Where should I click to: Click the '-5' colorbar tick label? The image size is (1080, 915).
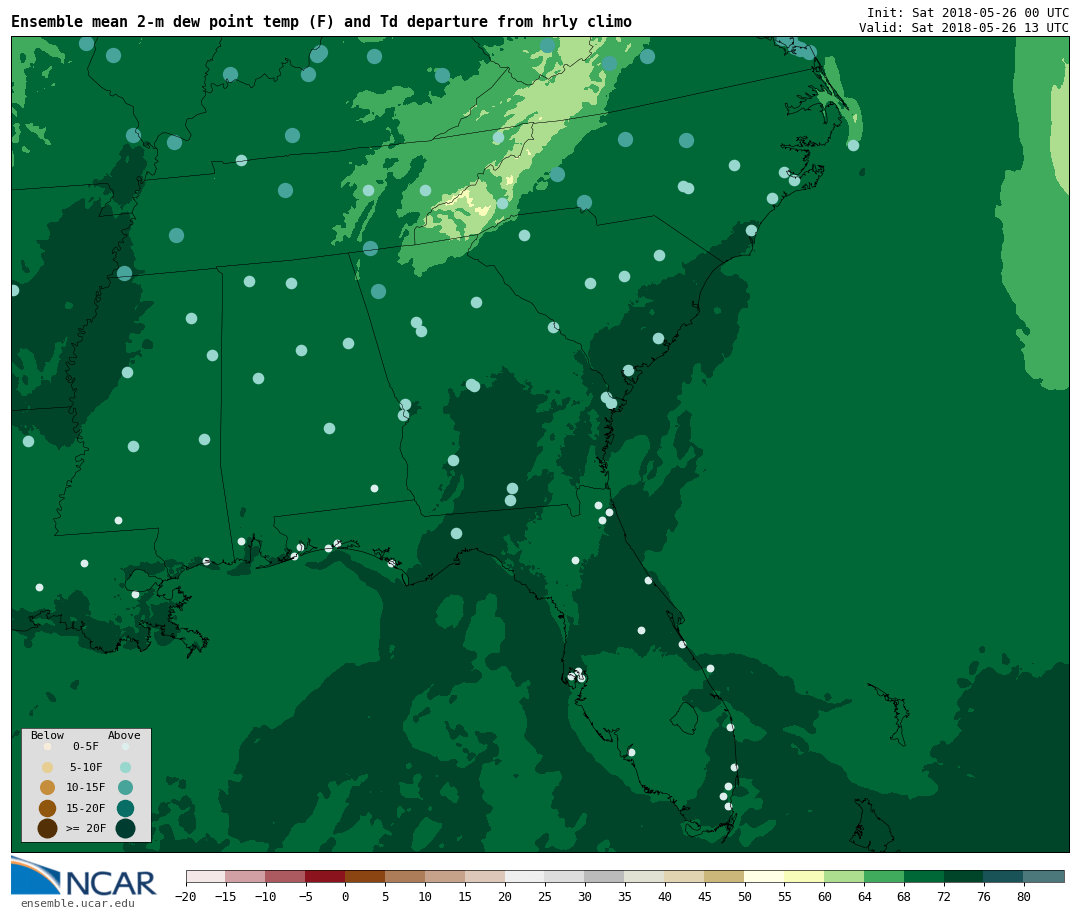[306, 896]
